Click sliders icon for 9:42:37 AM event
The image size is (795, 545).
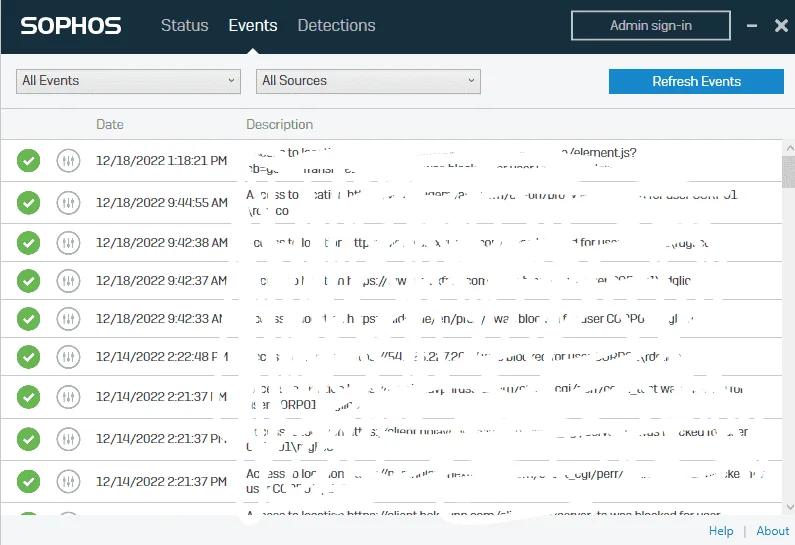click(x=68, y=281)
